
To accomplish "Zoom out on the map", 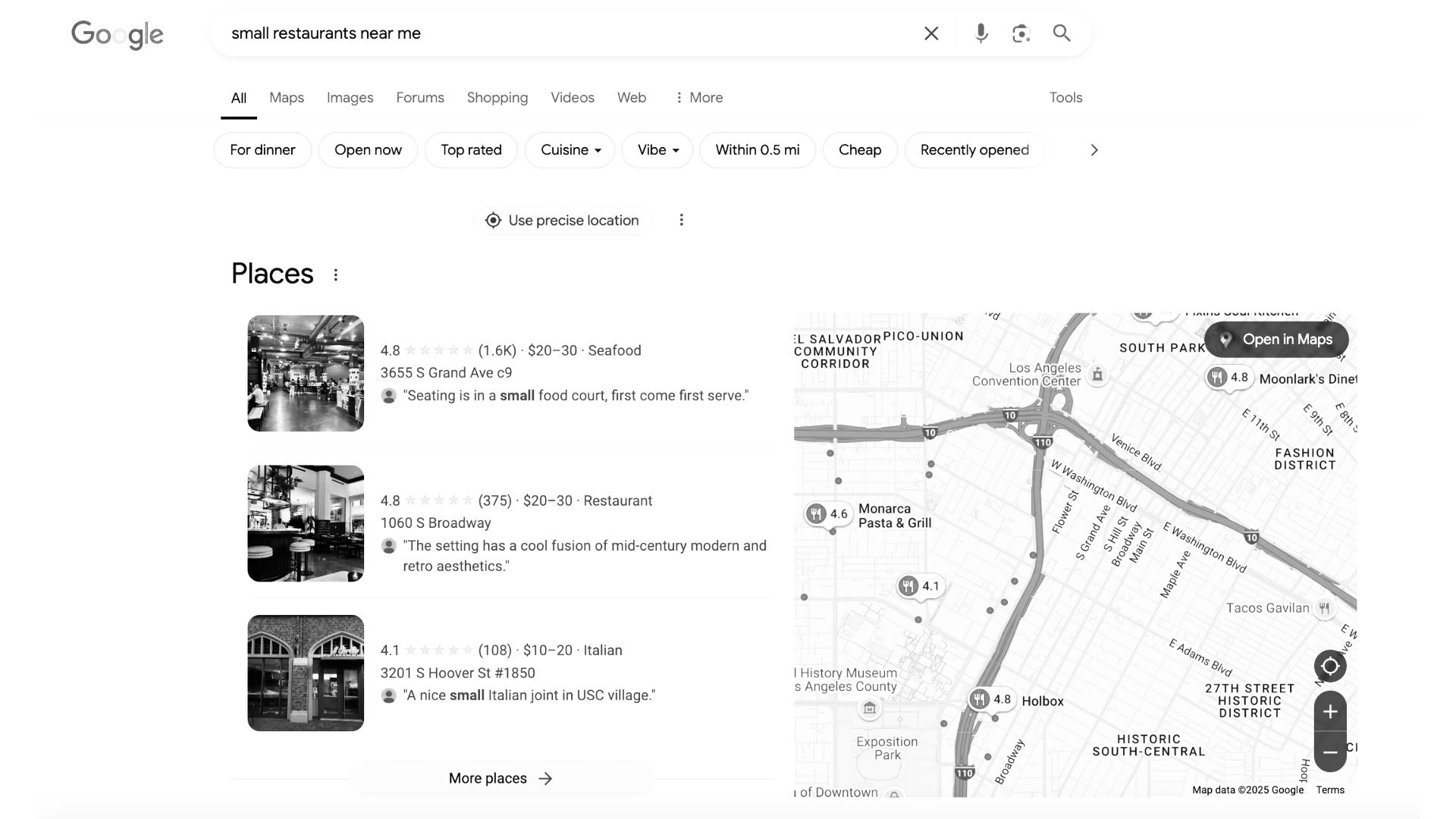I will click(1330, 752).
